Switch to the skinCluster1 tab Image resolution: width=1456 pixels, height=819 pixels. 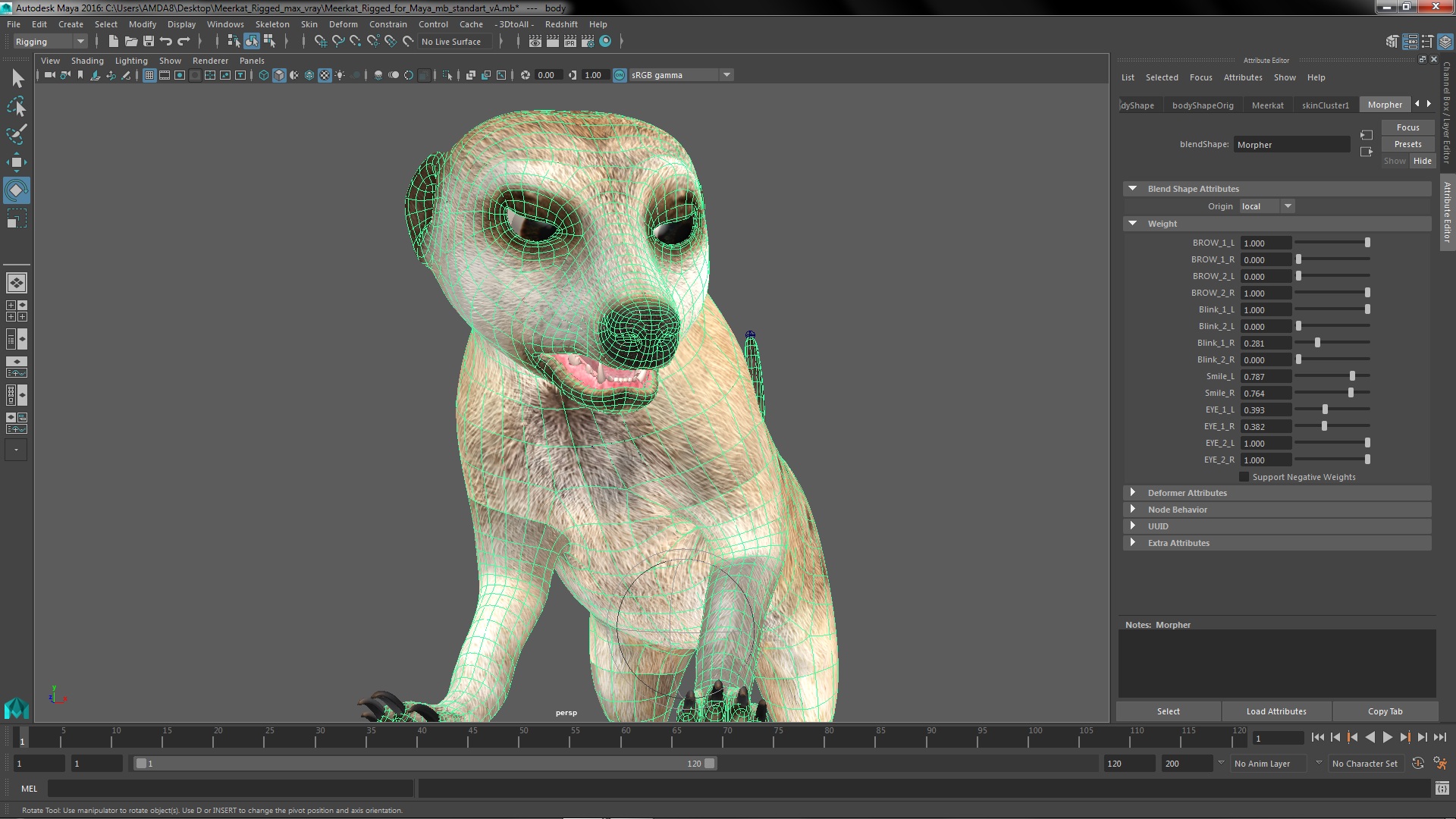(1326, 105)
